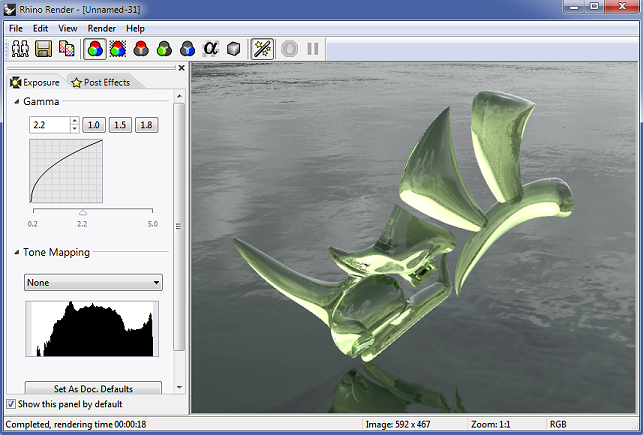Image resolution: width=643 pixels, height=435 pixels.
Task: Collapse the Tone Mapping section
Action: pos(17,252)
